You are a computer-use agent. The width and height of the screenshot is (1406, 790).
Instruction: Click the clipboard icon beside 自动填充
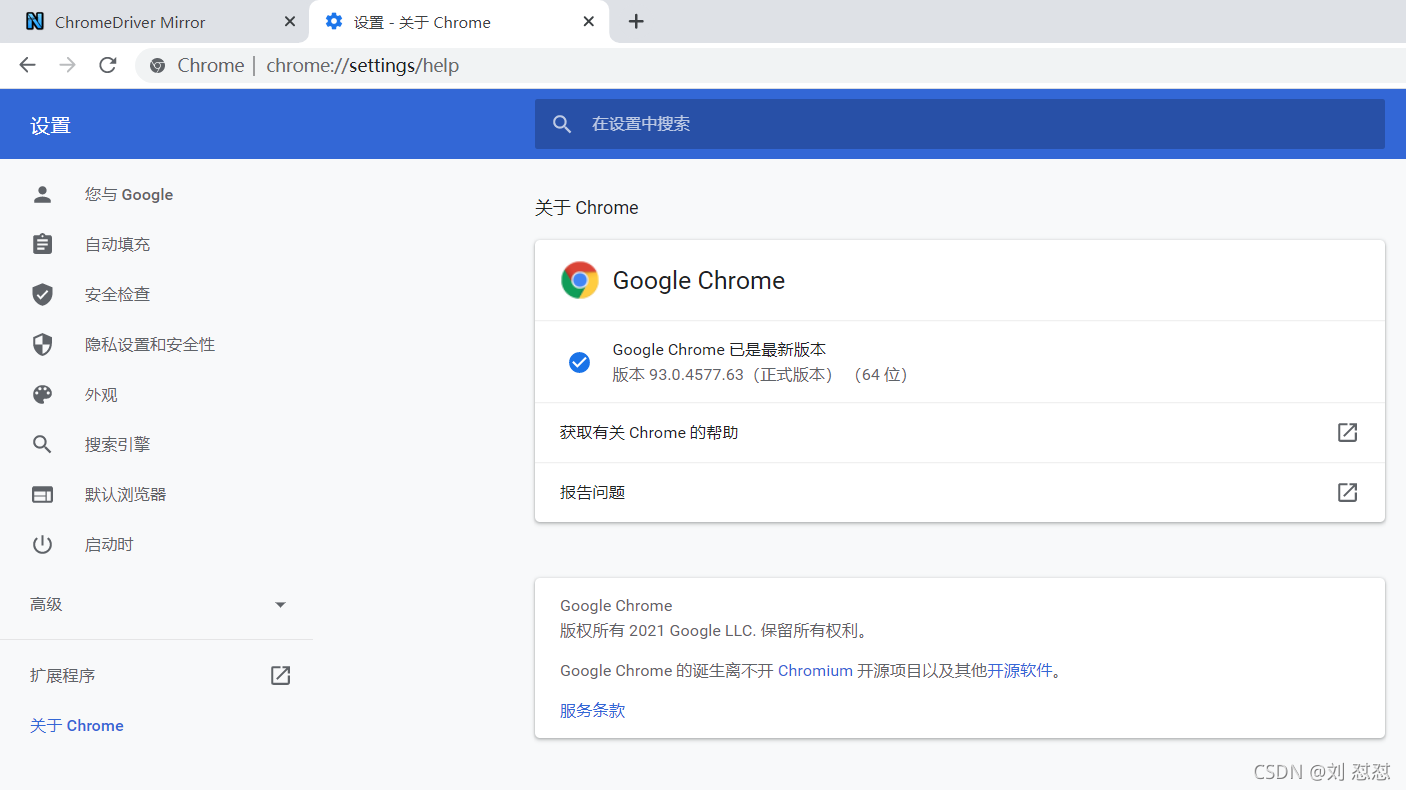[x=42, y=244]
